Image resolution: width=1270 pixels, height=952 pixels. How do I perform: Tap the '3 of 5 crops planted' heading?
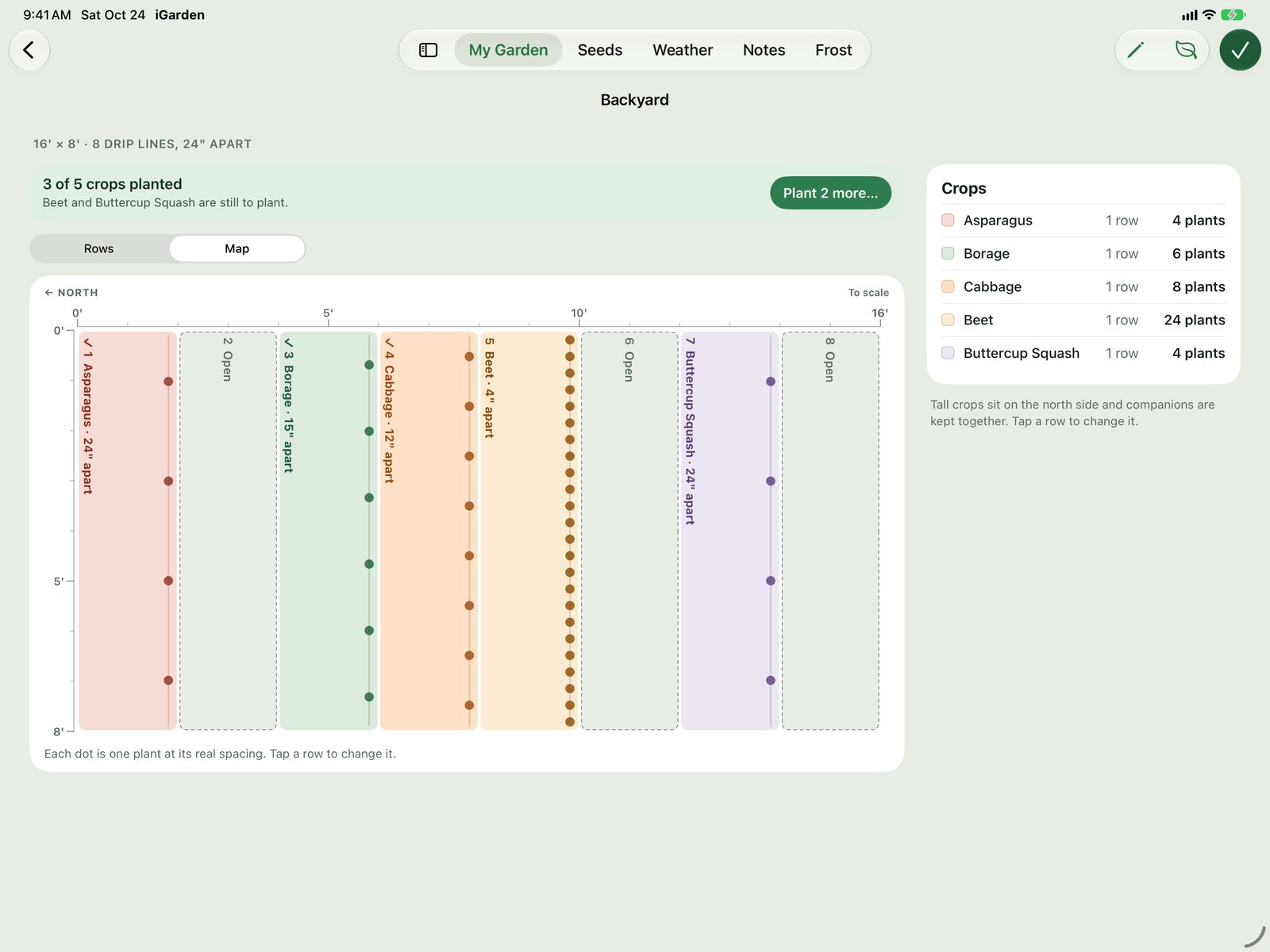click(x=113, y=184)
